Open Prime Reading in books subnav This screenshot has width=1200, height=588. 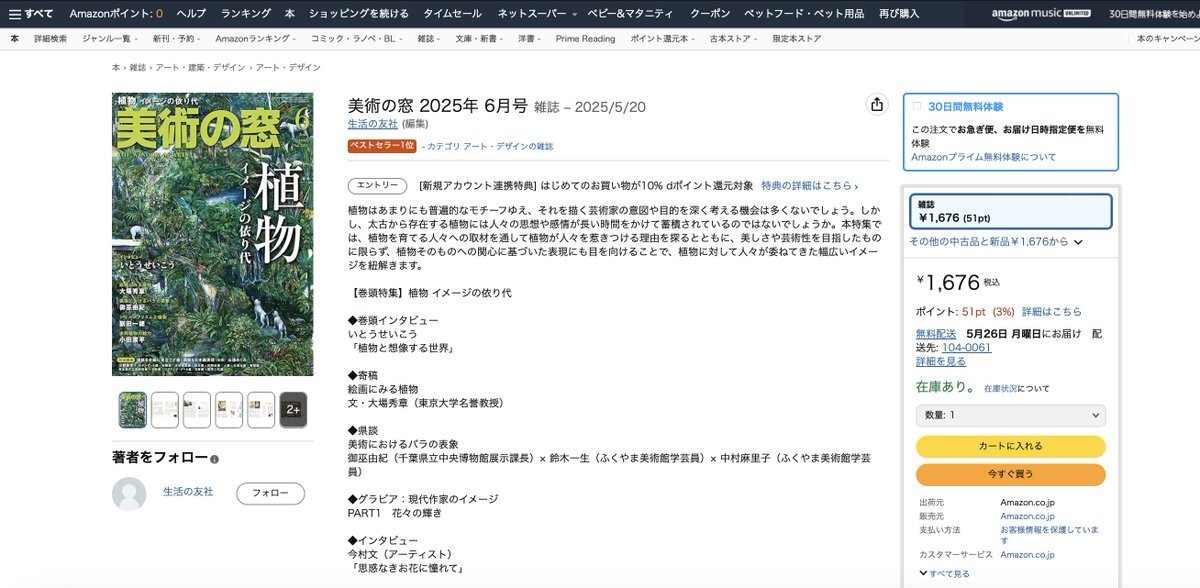[x=586, y=39]
